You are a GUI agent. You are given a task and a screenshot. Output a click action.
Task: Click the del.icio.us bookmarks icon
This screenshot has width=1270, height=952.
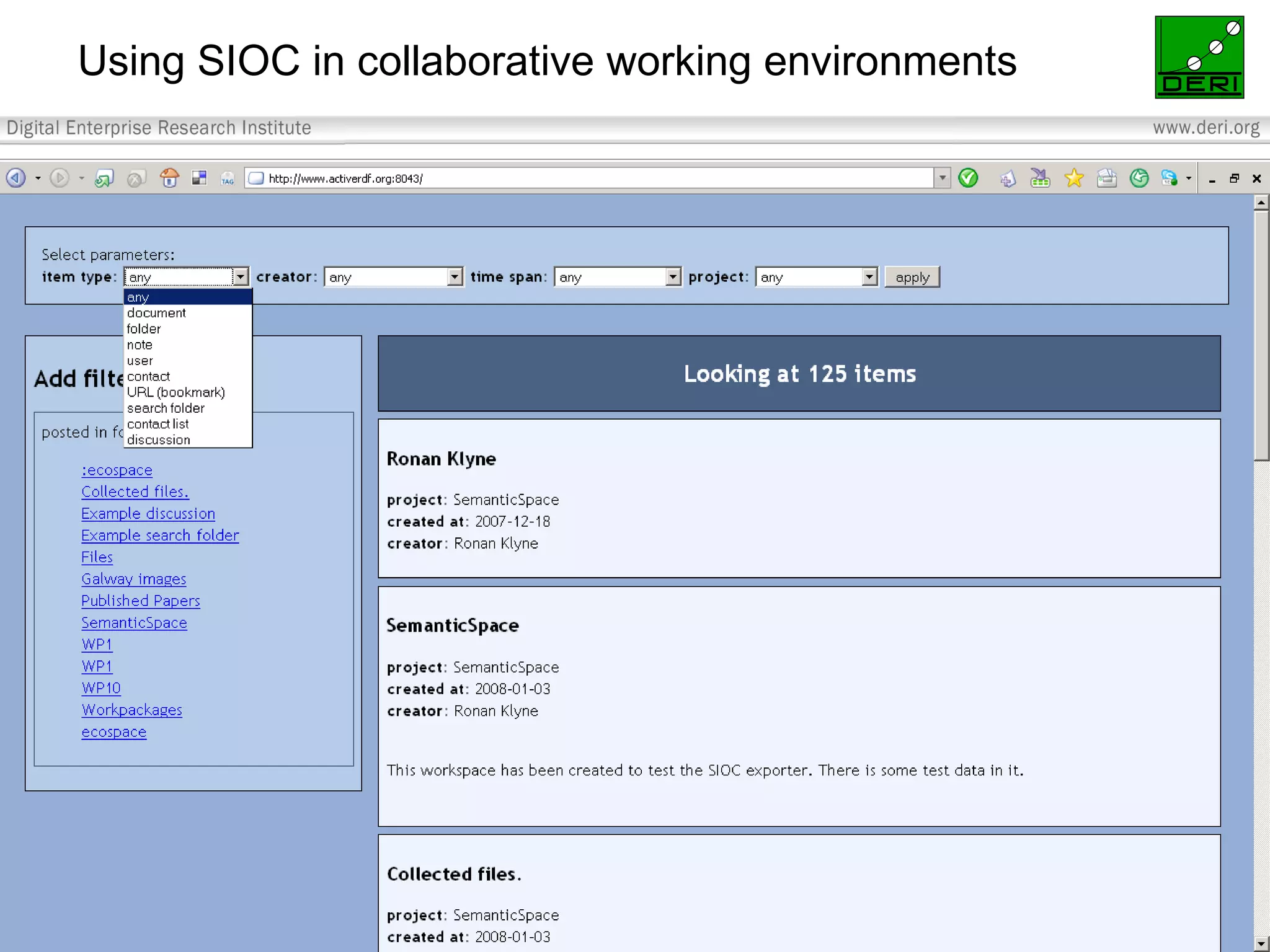pyautogui.click(x=199, y=178)
